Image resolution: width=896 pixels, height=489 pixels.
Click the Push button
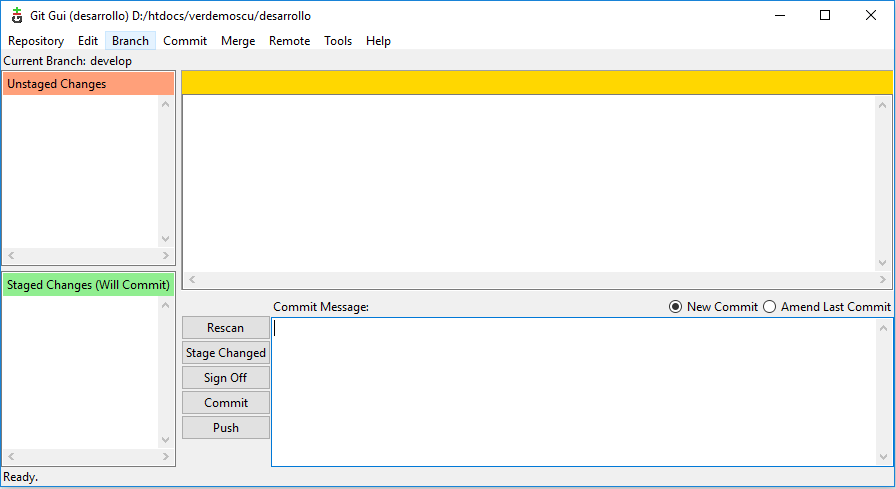pyautogui.click(x=226, y=428)
